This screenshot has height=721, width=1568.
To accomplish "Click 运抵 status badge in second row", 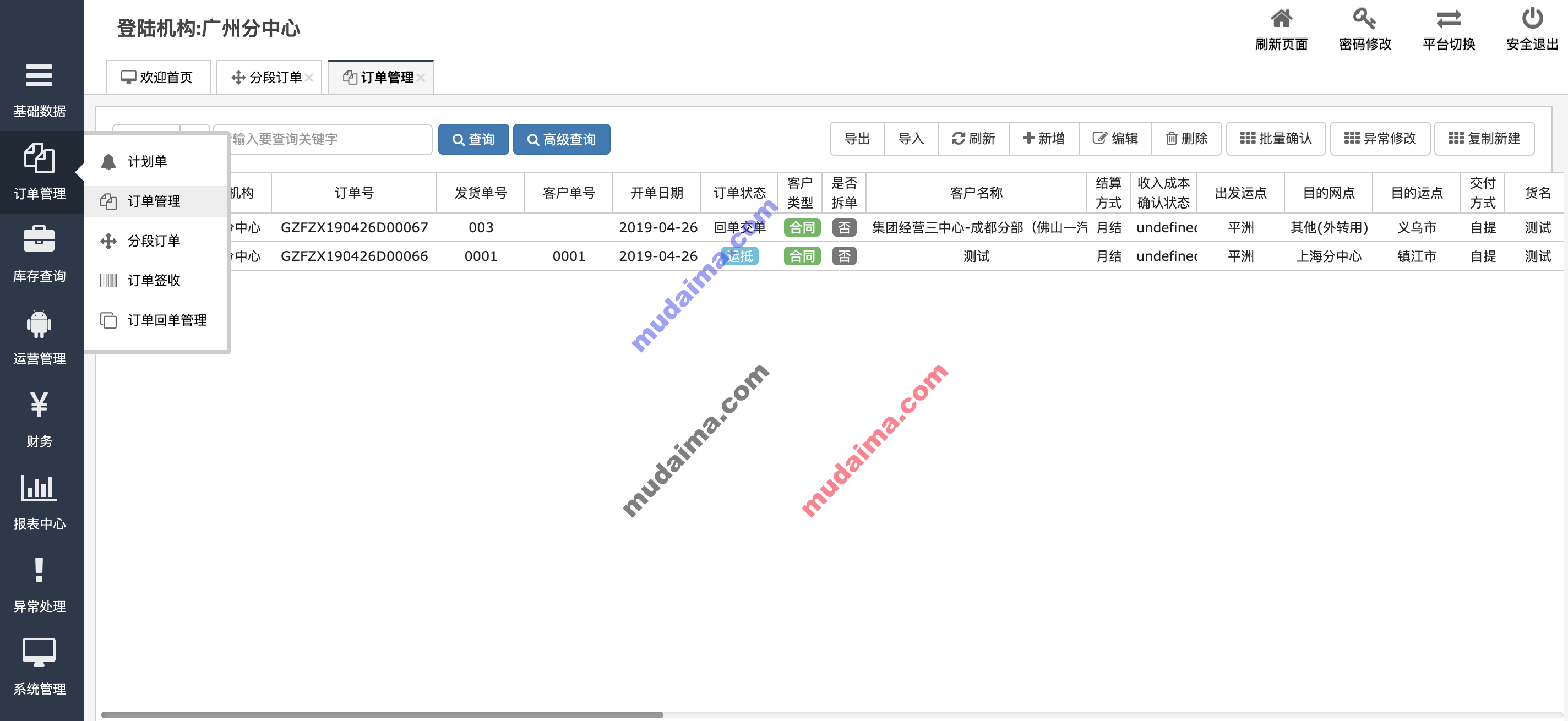I will tap(739, 256).
